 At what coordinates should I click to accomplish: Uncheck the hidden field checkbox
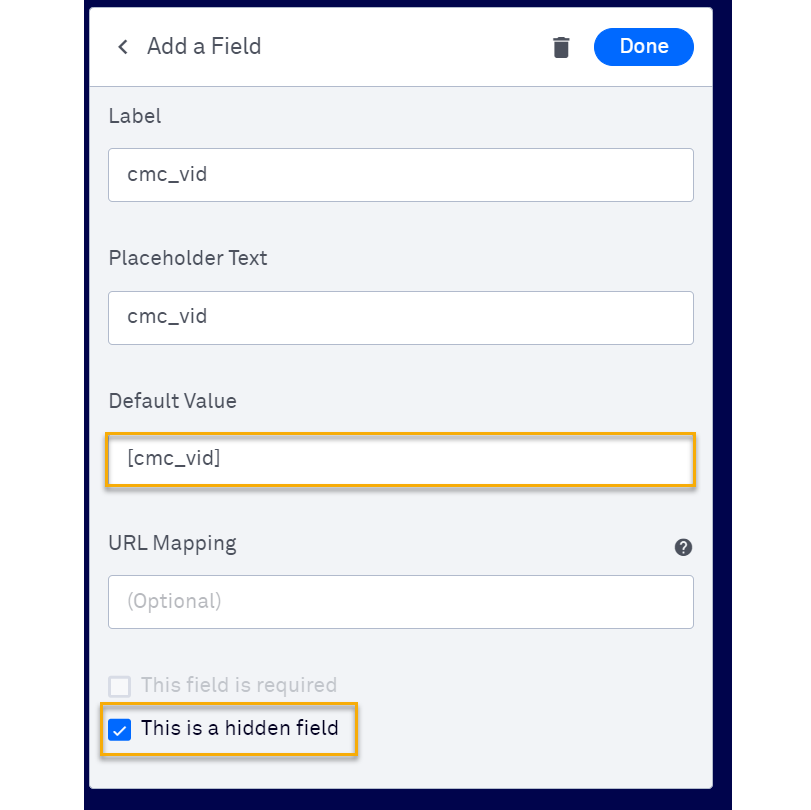(120, 730)
